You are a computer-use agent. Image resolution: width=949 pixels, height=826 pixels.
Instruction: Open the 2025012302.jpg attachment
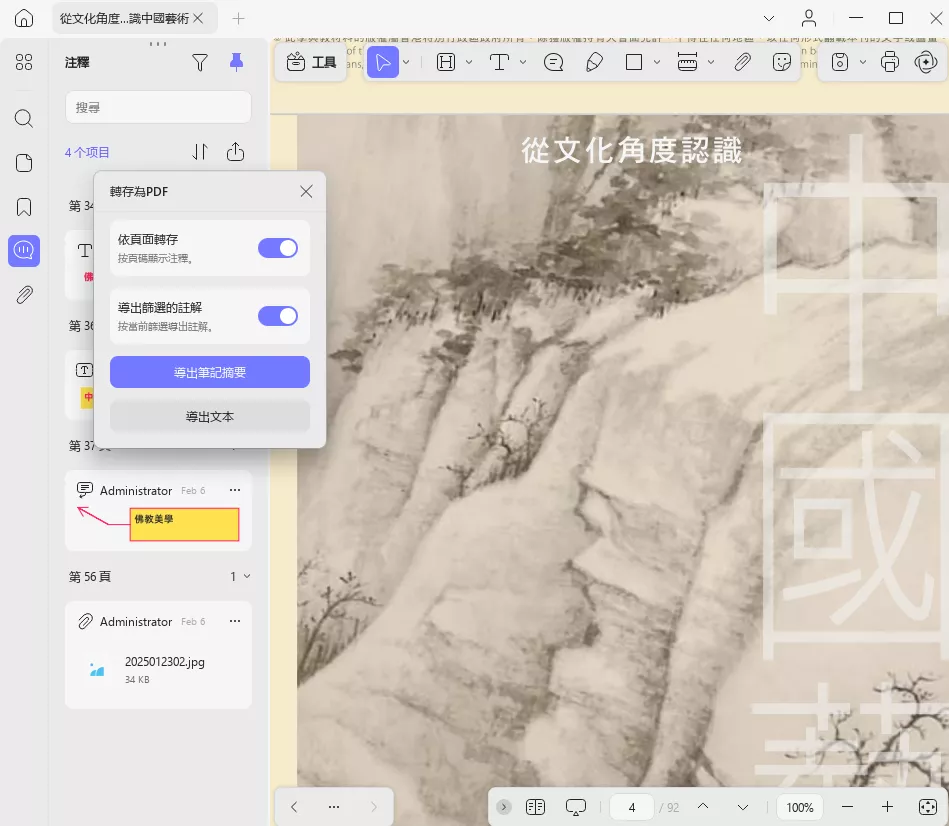159,669
